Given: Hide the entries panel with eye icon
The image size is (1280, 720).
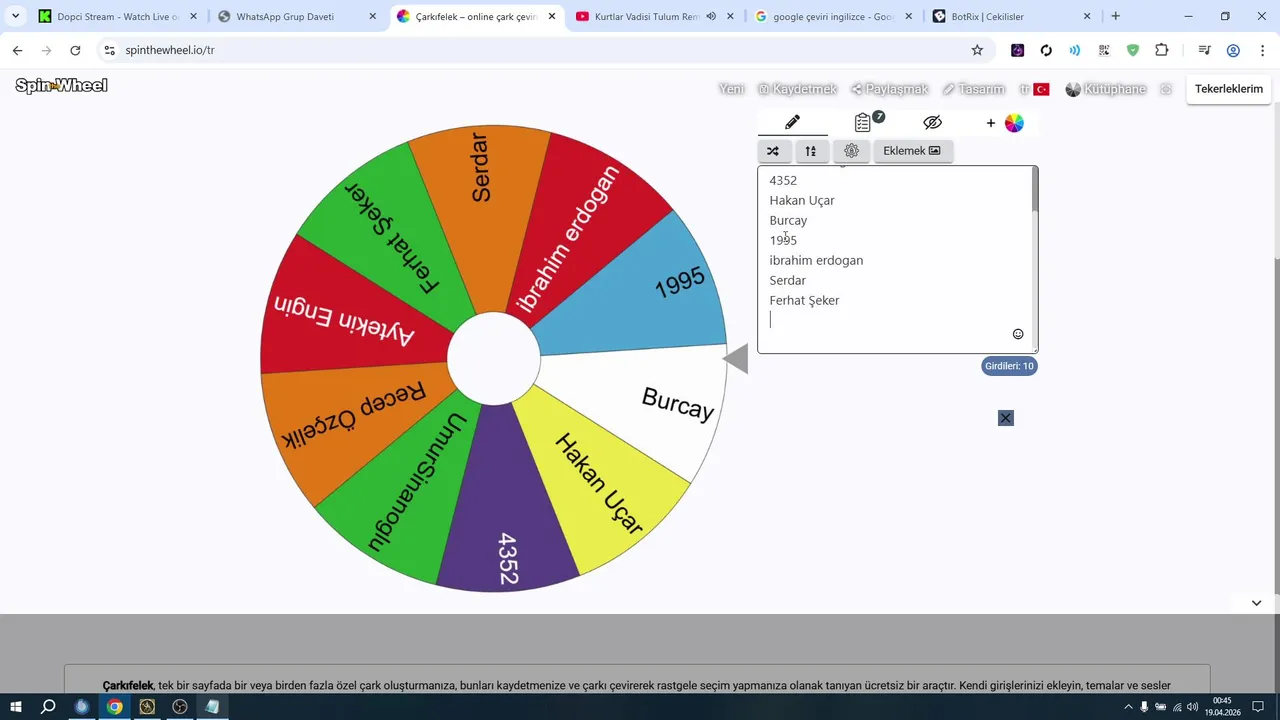Looking at the screenshot, I should pos(933,122).
